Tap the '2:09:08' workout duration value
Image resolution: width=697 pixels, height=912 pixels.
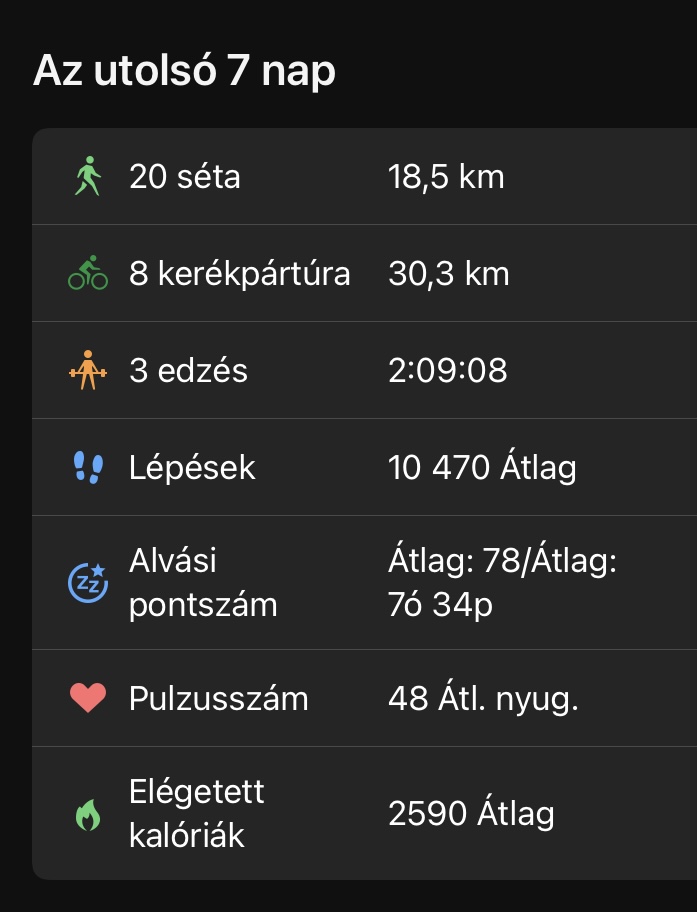pos(447,370)
